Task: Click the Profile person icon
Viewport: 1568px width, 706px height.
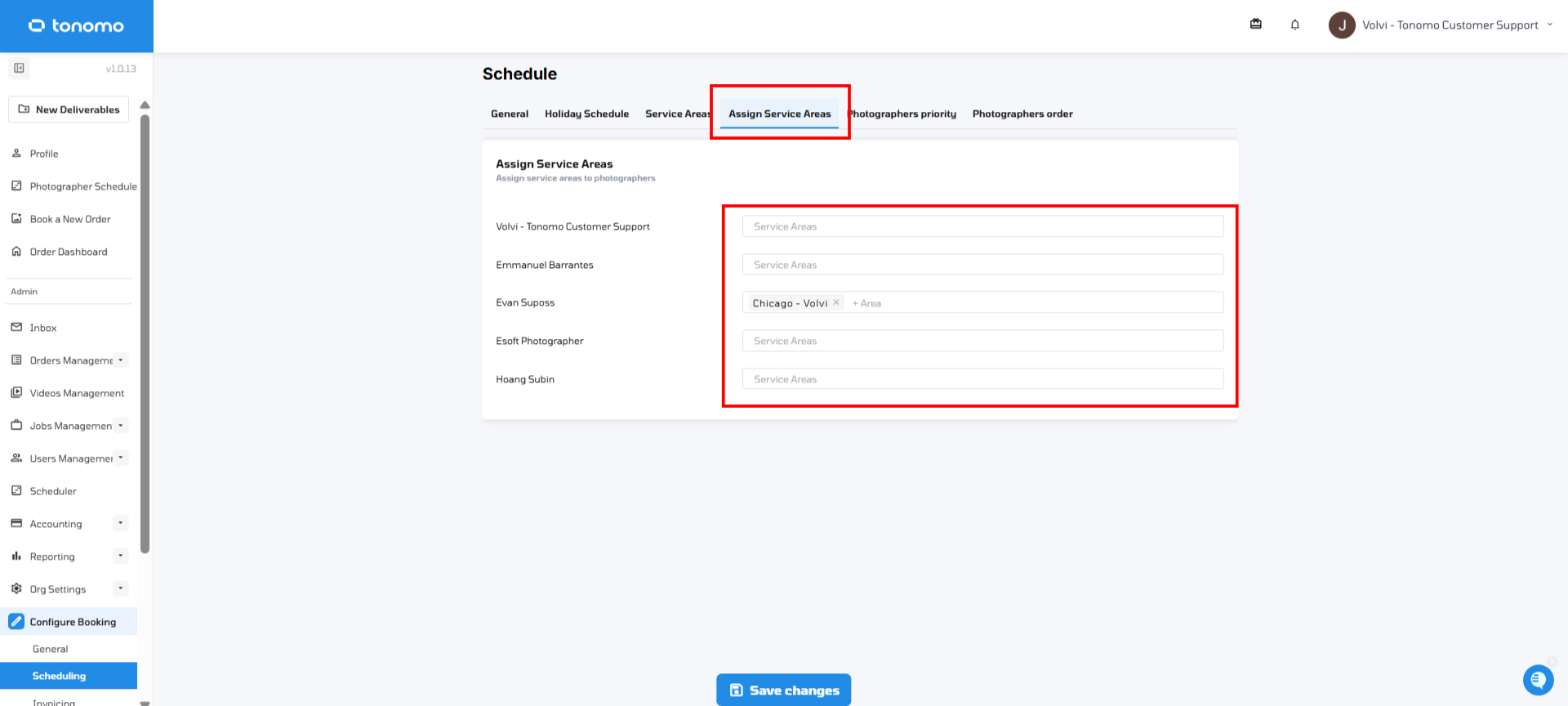Action: 16,153
